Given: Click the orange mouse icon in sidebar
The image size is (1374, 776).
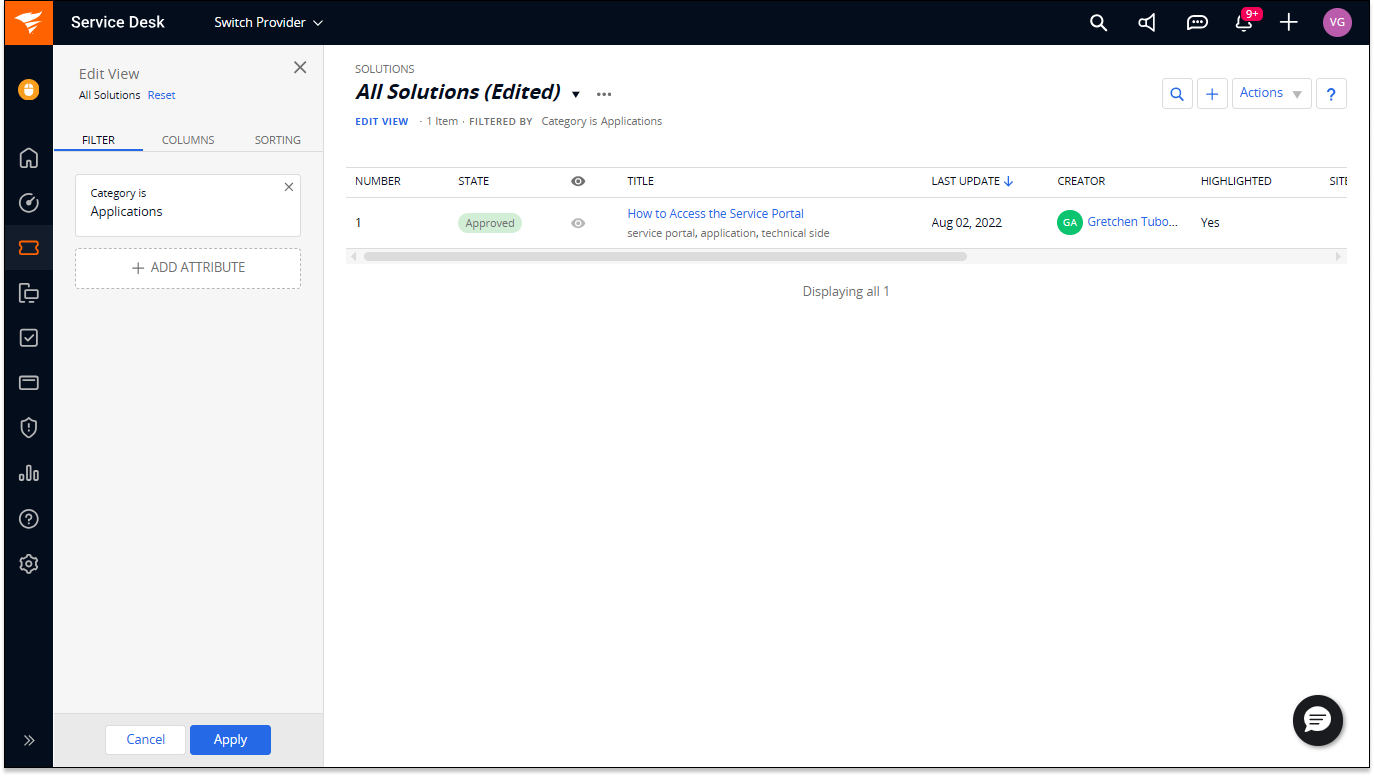Looking at the screenshot, I should tap(29, 90).
